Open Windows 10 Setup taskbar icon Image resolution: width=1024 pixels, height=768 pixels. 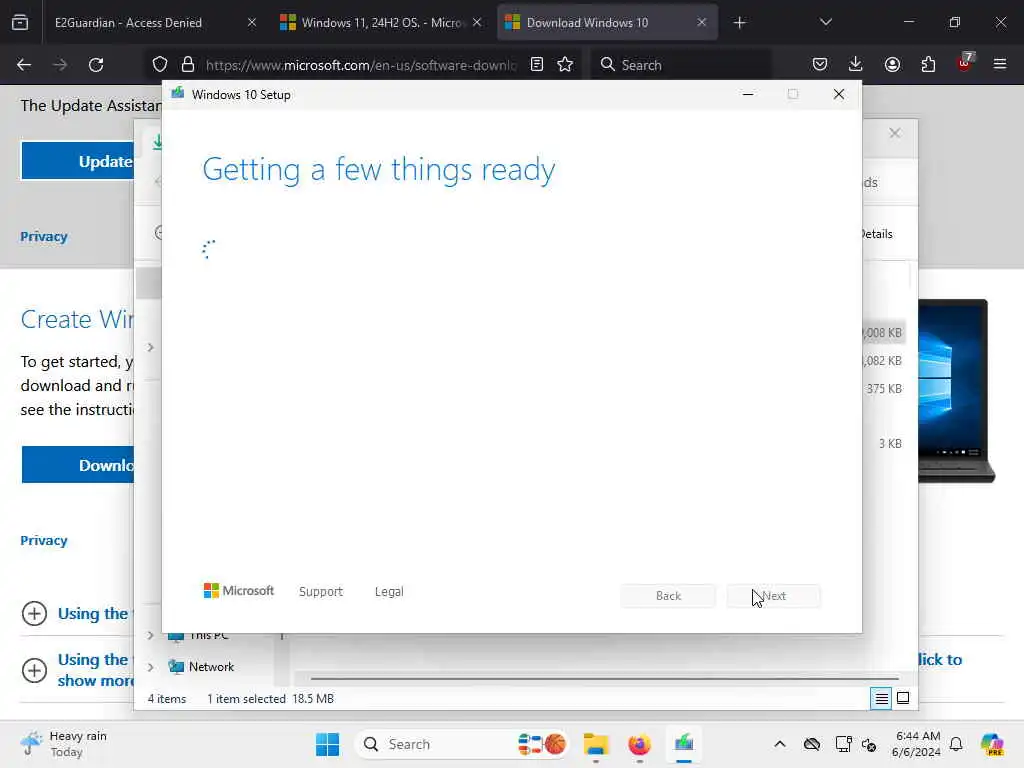coord(684,744)
